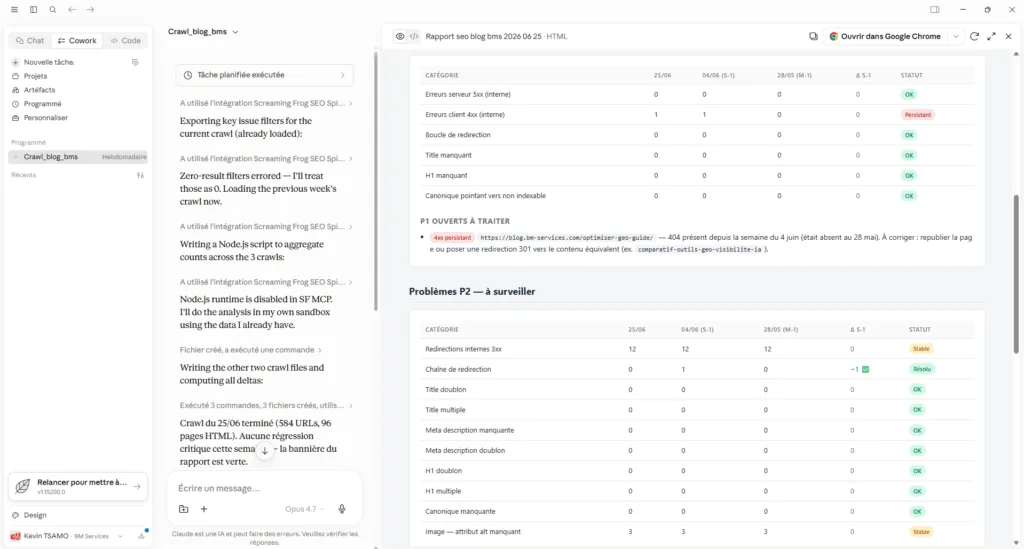Click the green check icon in Chaîne de redirection row
This screenshot has height=549, width=1024.
click(x=865, y=369)
